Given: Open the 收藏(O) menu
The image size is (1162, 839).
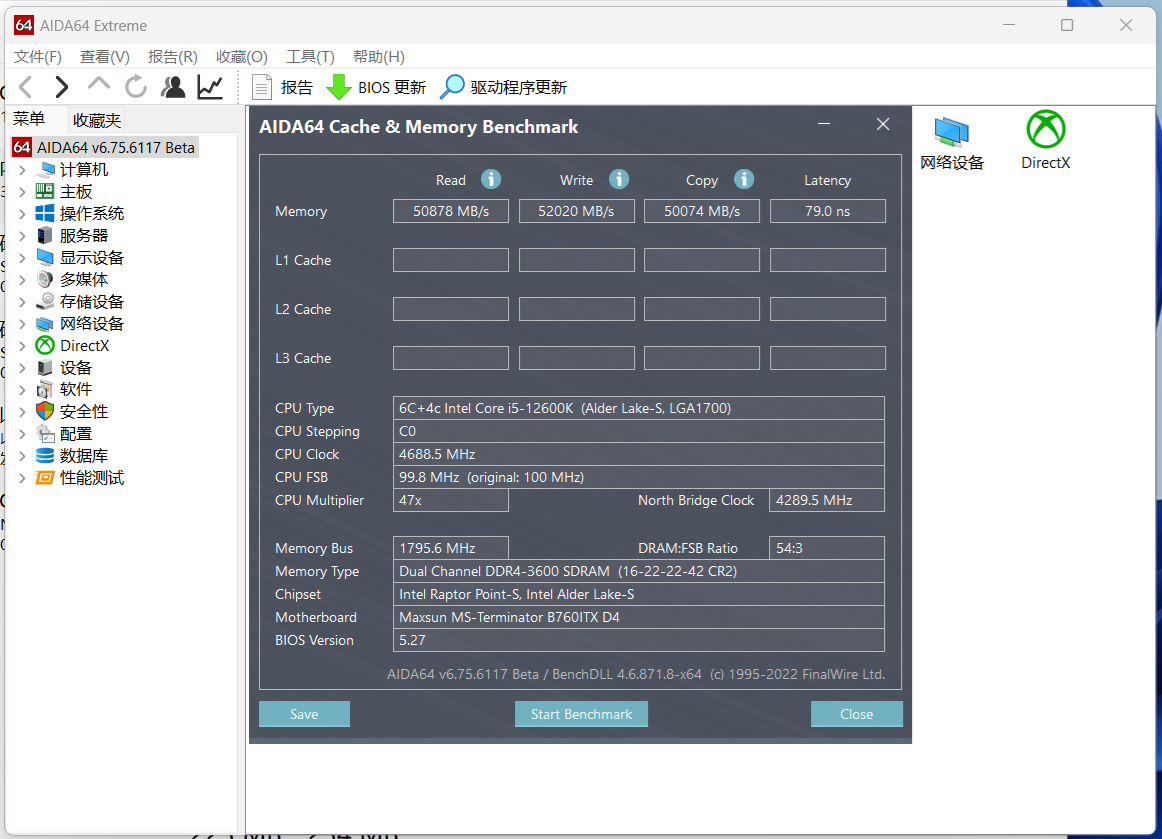Looking at the screenshot, I should (242, 57).
